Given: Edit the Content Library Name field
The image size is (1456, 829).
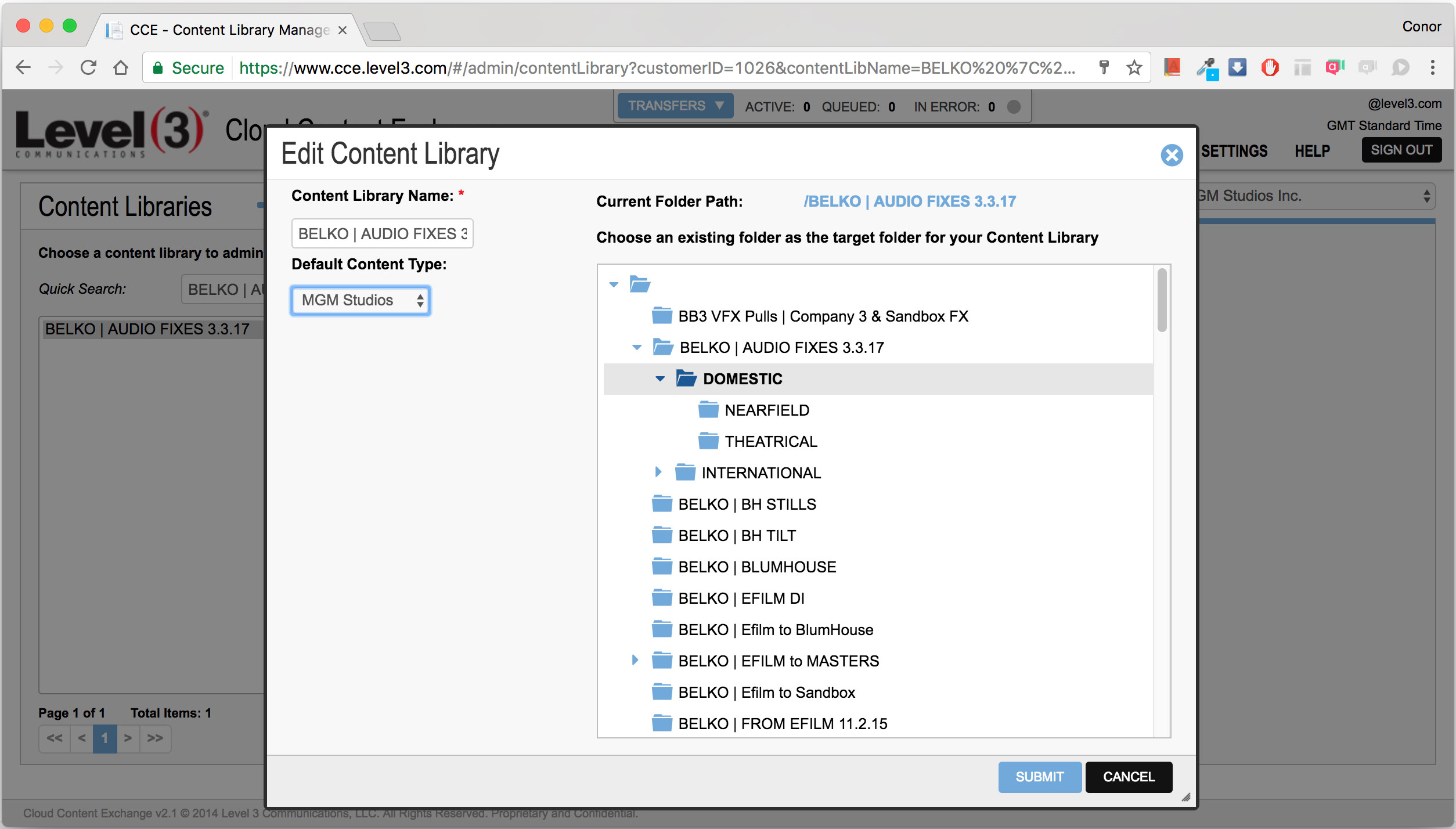Looking at the screenshot, I should coord(382,233).
